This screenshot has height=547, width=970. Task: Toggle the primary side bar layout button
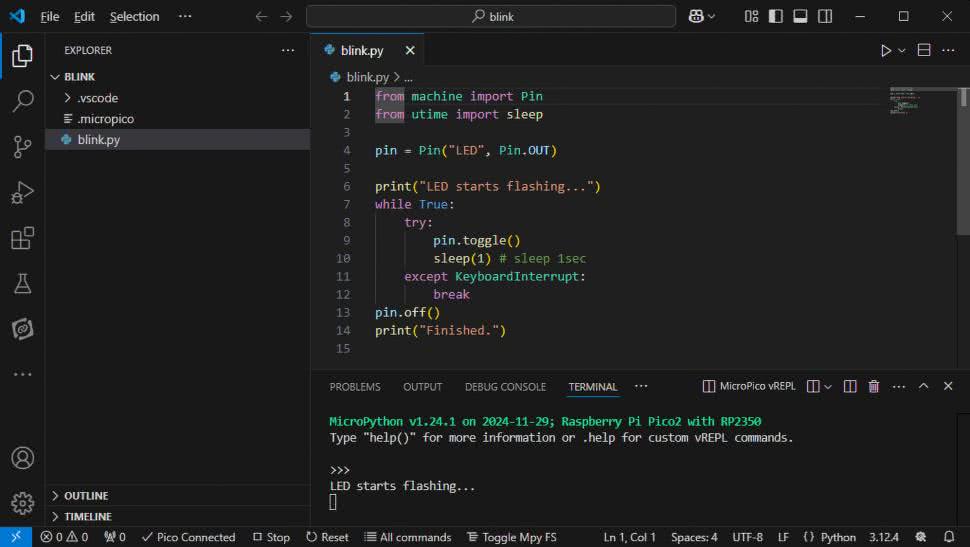click(x=776, y=16)
